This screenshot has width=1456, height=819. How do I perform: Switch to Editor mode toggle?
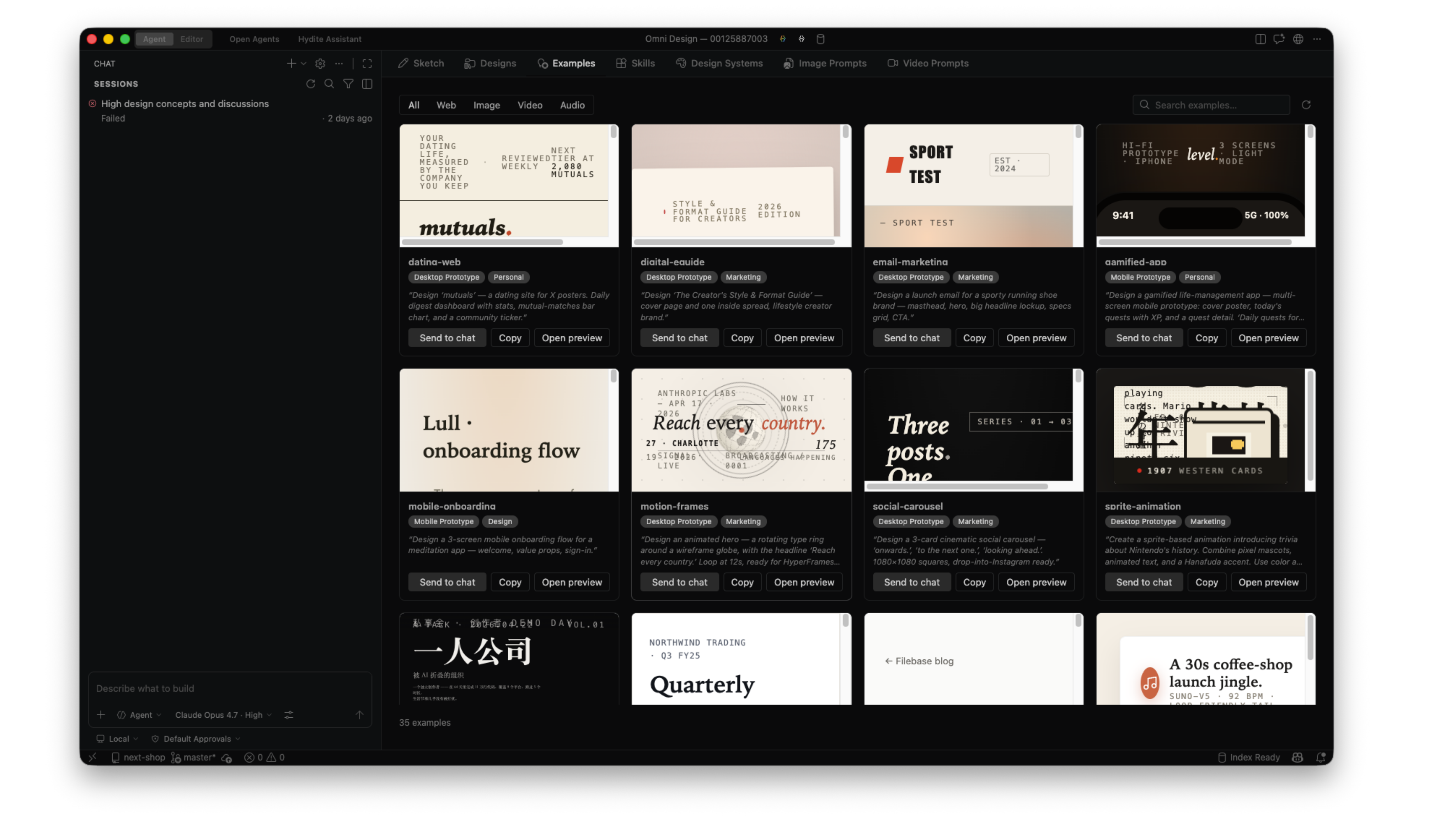192,39
